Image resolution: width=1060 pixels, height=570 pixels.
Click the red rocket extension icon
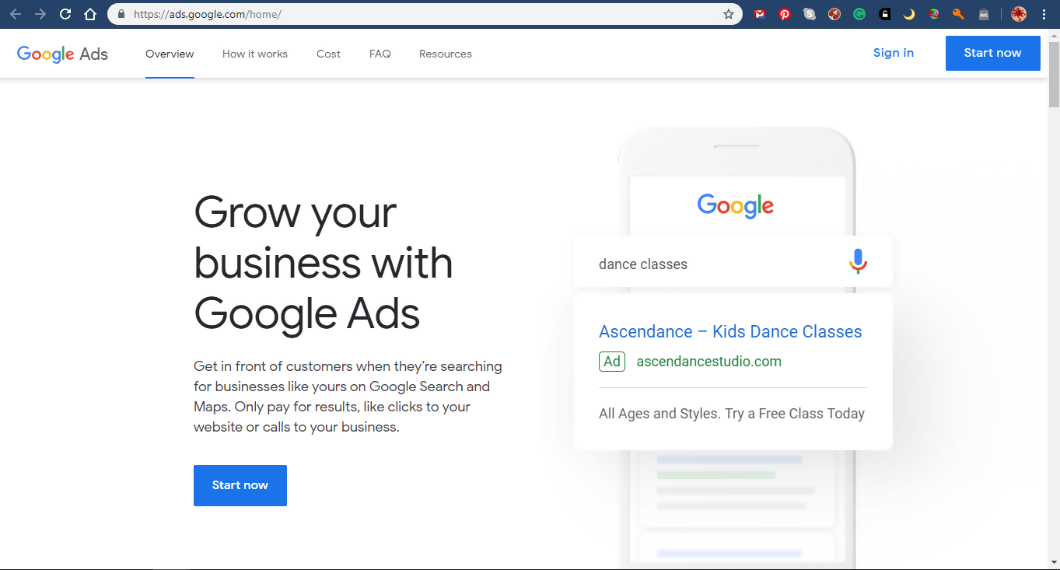834,14
